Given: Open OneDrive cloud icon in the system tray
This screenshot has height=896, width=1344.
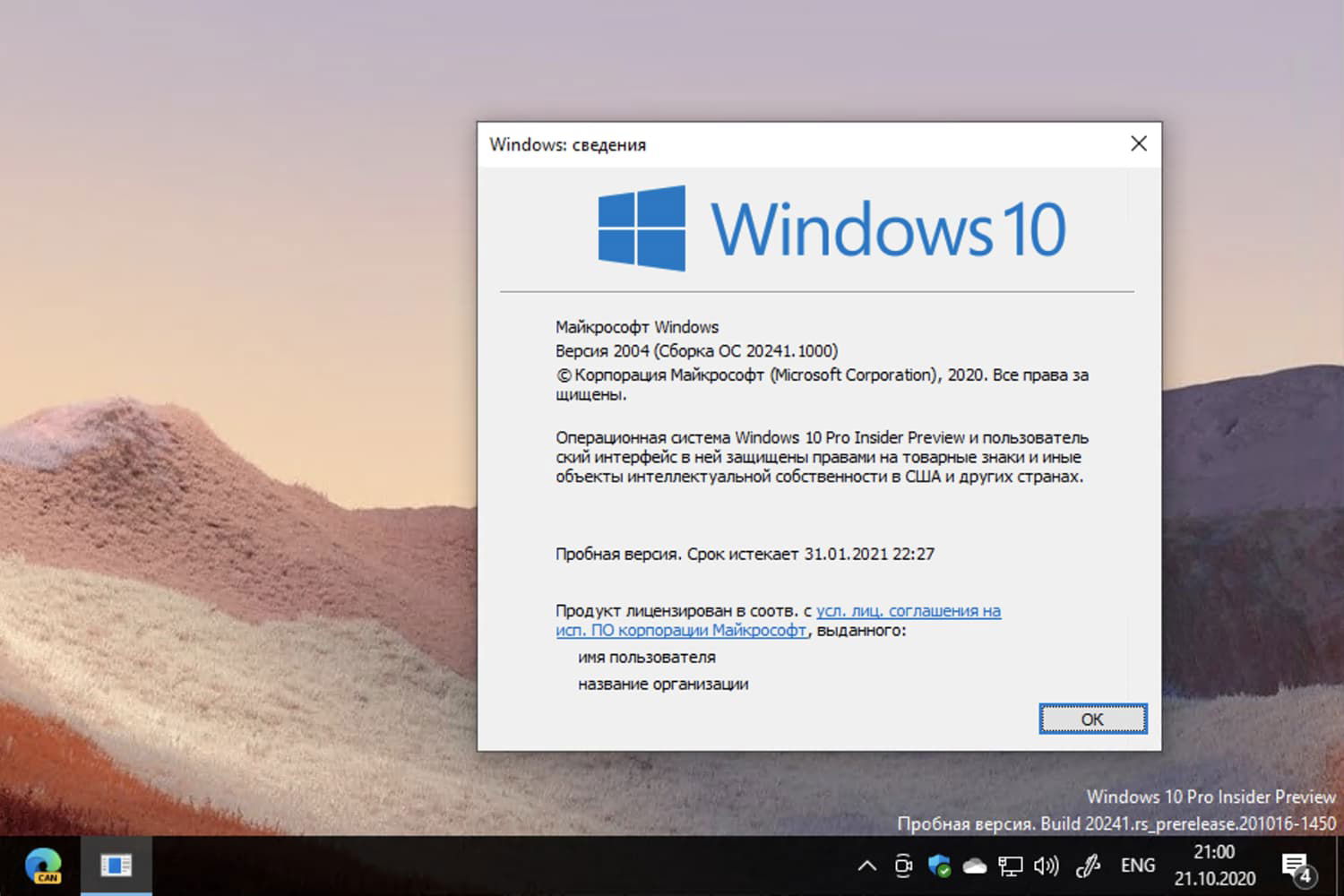Looking at the screenshot, I should click(975, 865).
